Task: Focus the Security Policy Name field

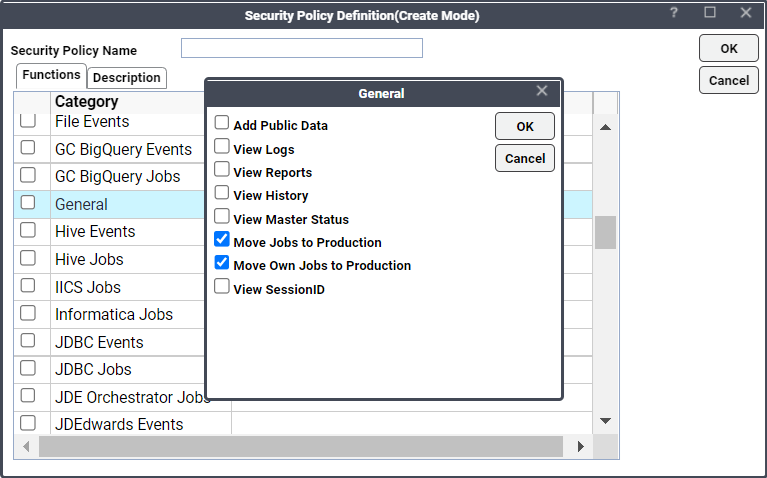Action: coord(301,48)
